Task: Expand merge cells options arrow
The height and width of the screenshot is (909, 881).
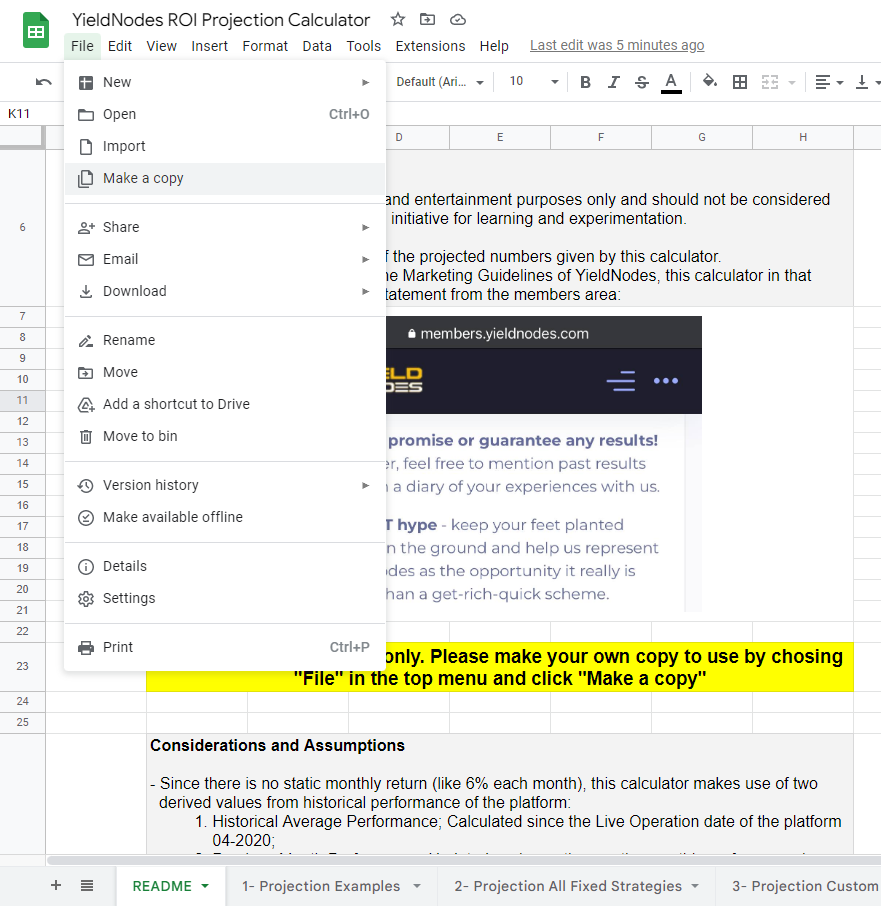Action: (x=792, y=82)
